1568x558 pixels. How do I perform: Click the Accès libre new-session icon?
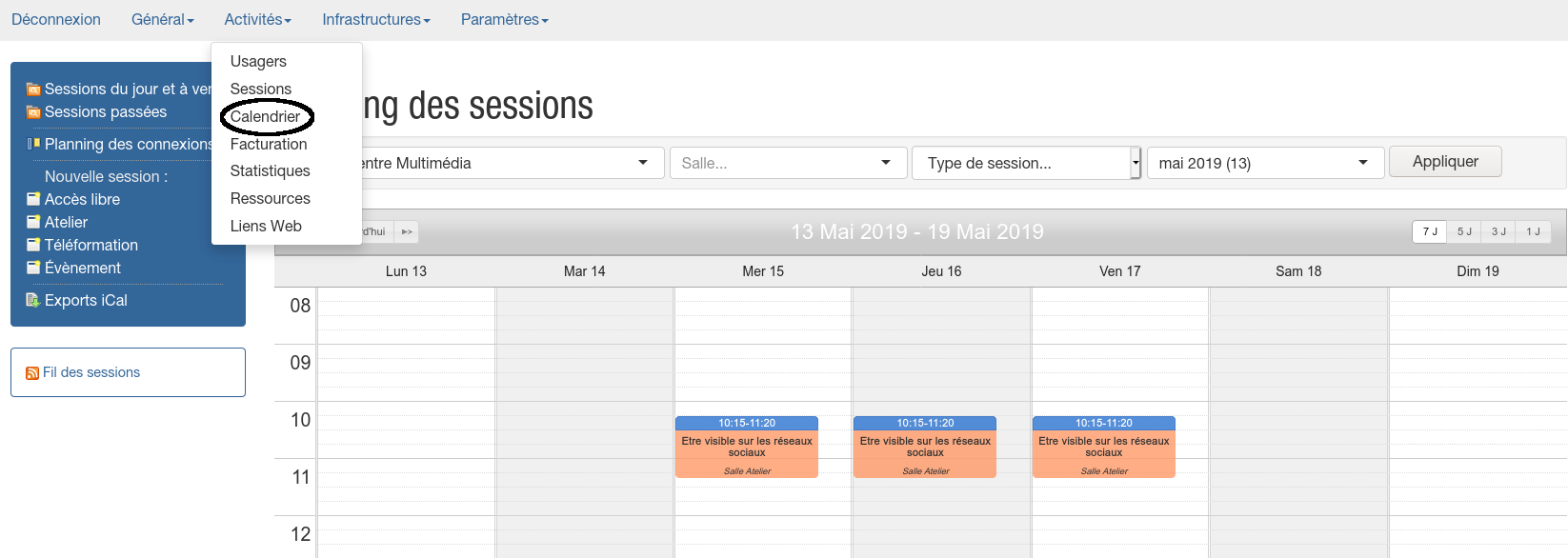pyautogui.click(x=33, y=200)
